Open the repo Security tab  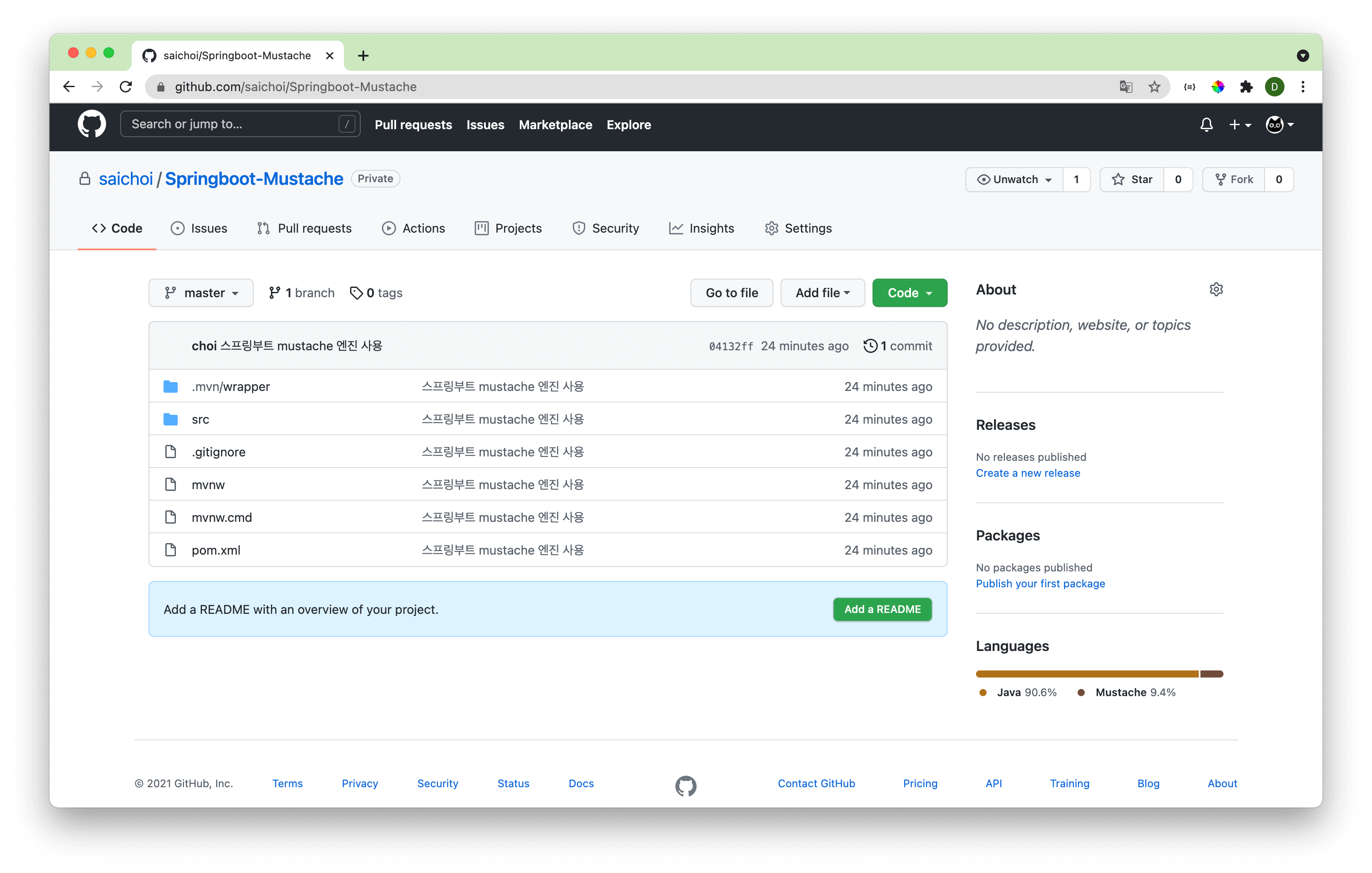(606, 228)
